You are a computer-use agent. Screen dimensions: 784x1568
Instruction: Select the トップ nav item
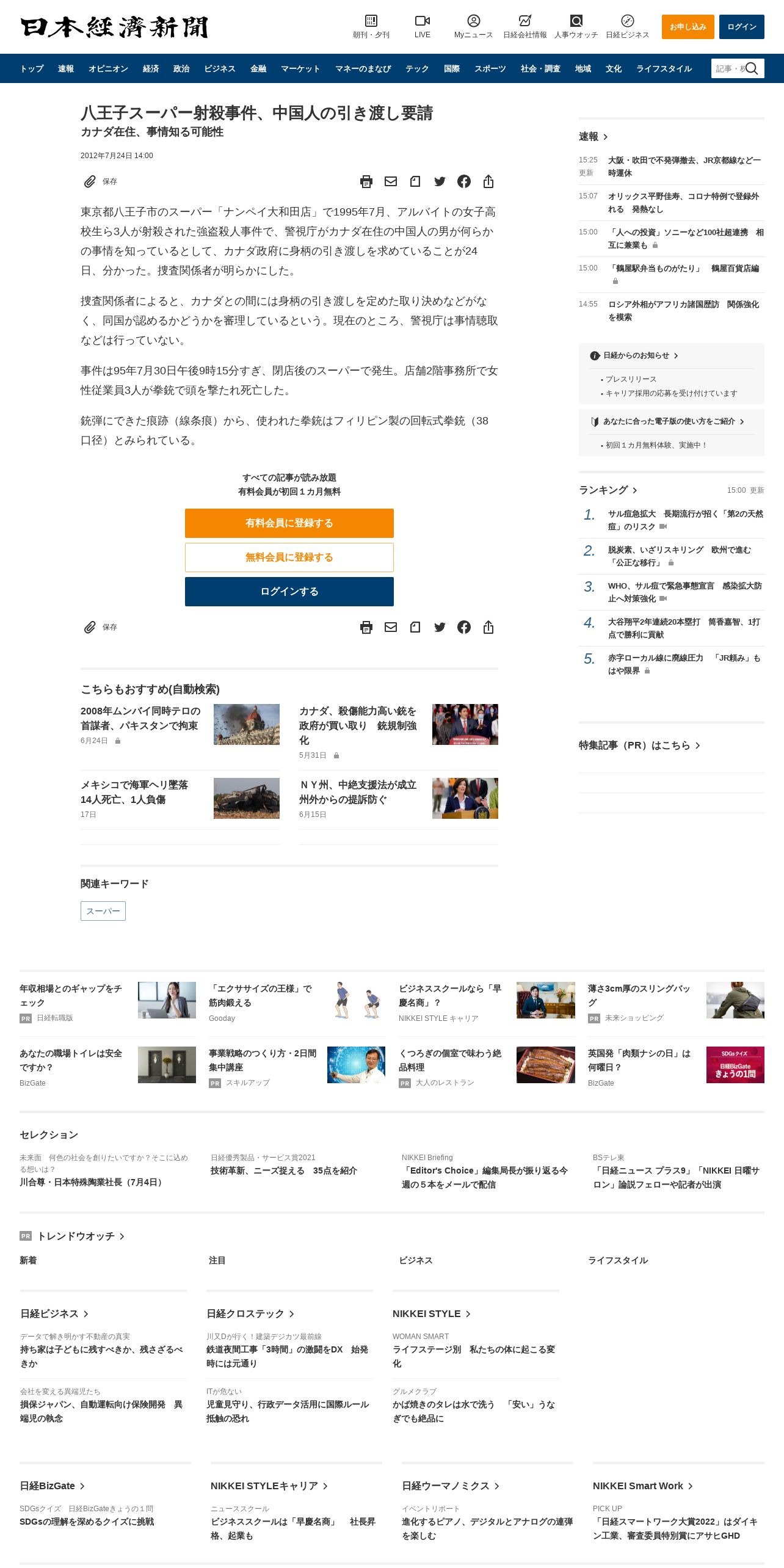click(32, 68)
